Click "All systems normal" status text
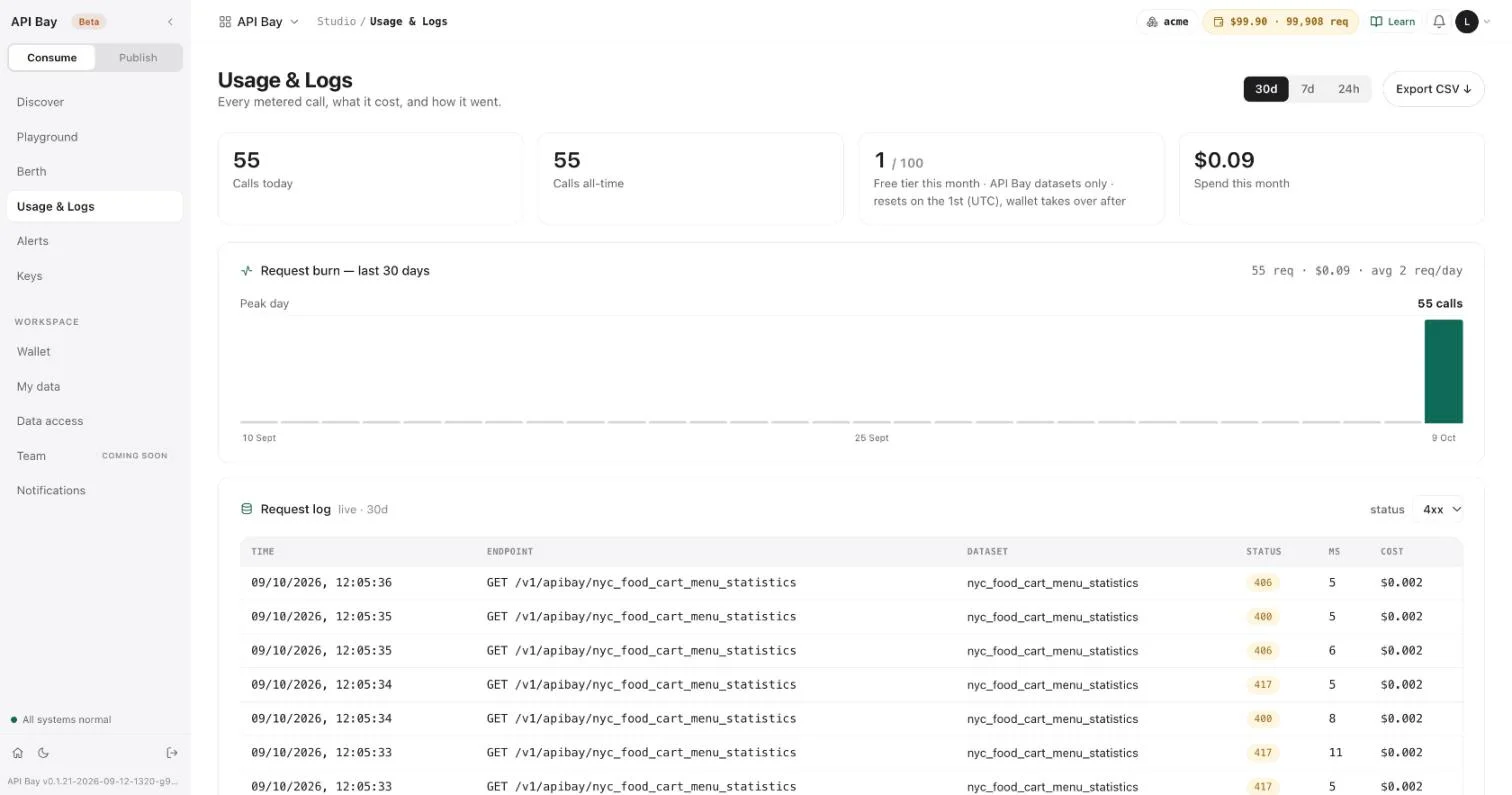 click(66, 720)
